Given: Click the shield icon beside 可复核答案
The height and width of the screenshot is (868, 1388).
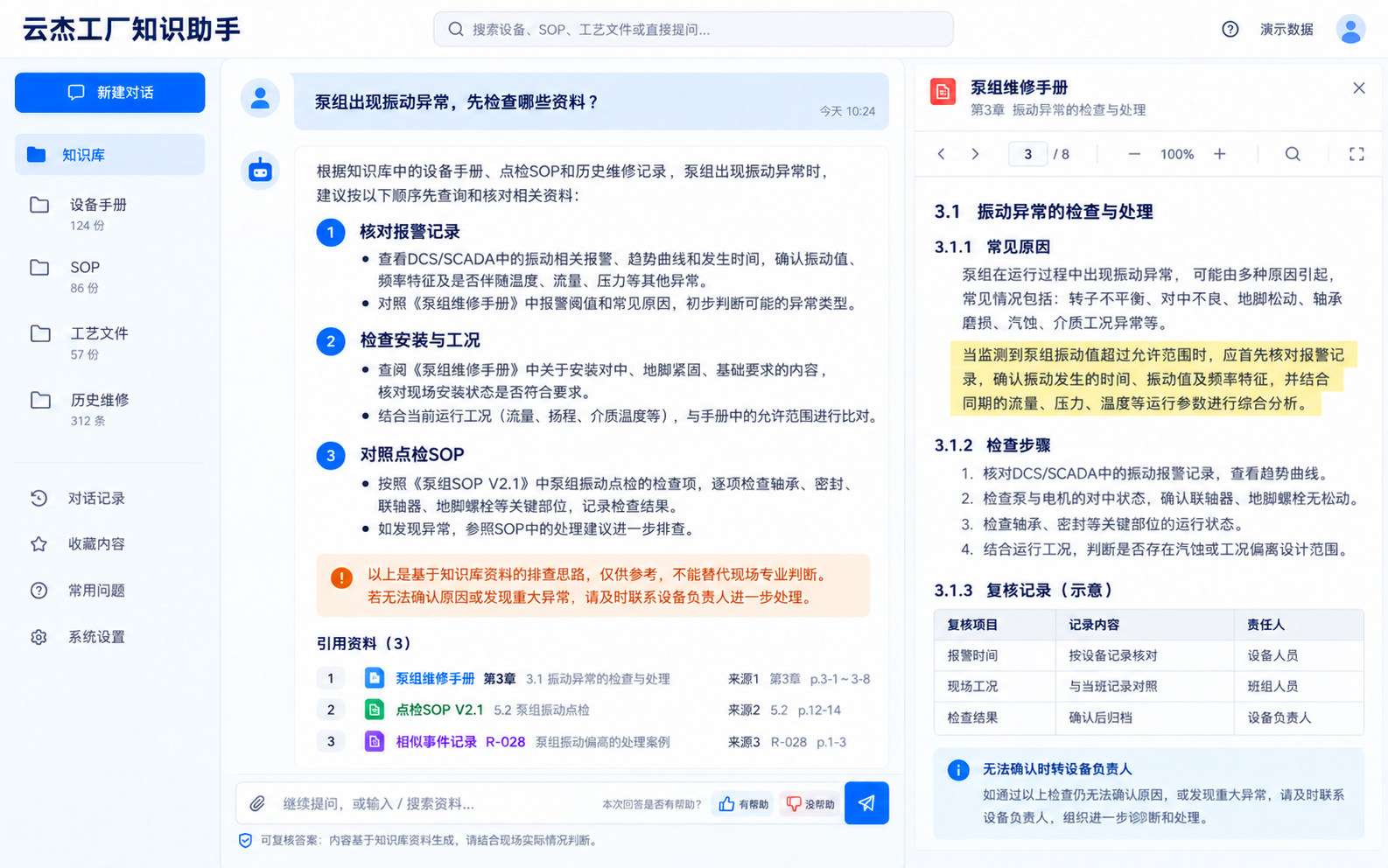Looking at the screenshot, I should [x=246, y=840].
